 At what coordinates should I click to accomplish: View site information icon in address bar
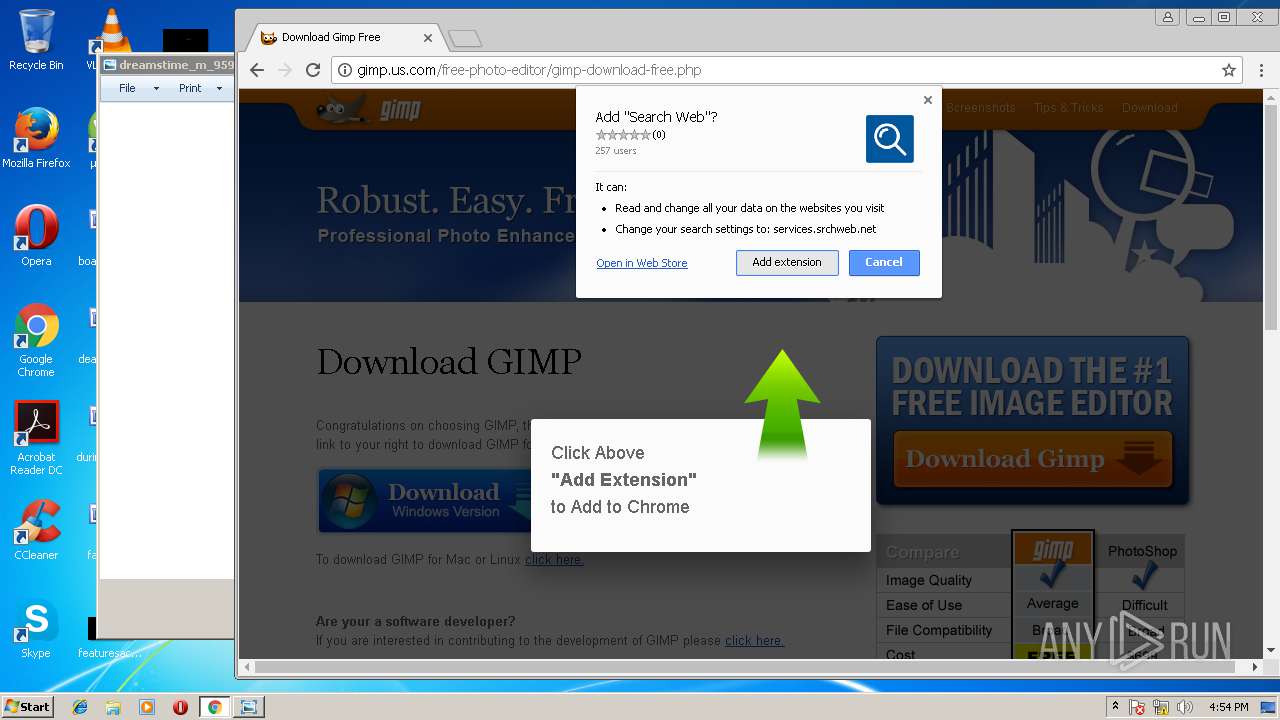pos(345,70)
